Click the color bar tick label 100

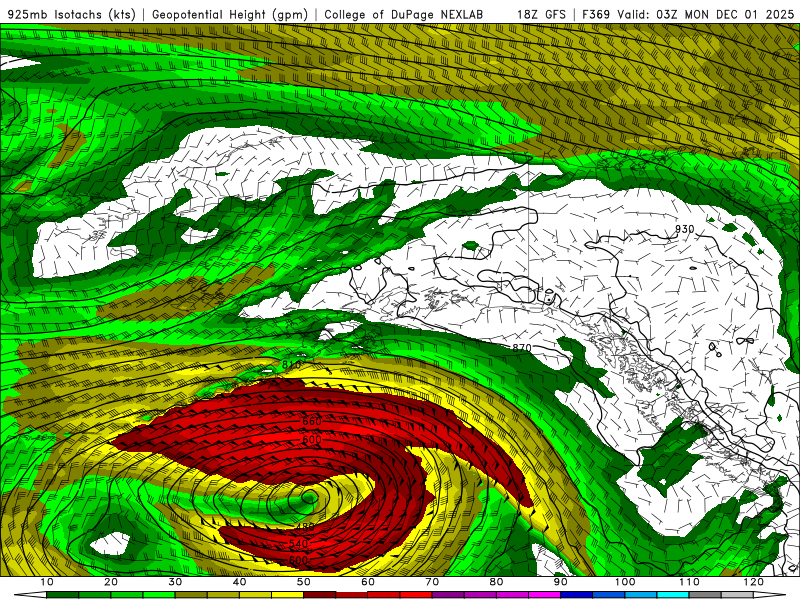tap(625, 582)
